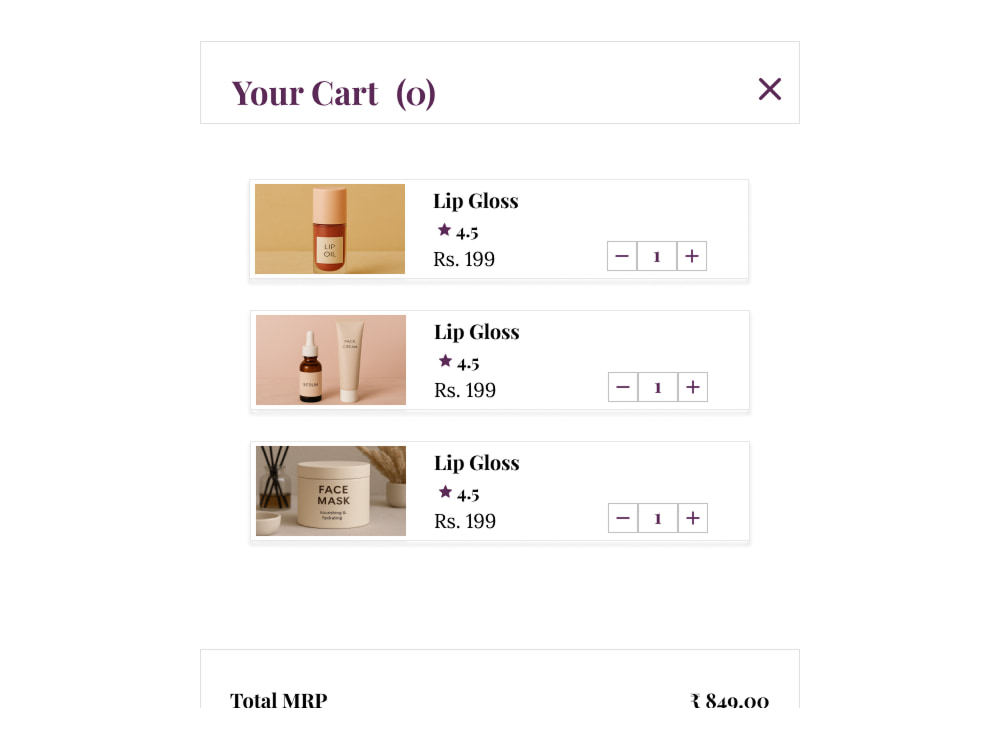Image resolution: width=1000 pixels, height=750 pixels.
Task: Click the quantity field of the second item
Action: click(658, 387)
